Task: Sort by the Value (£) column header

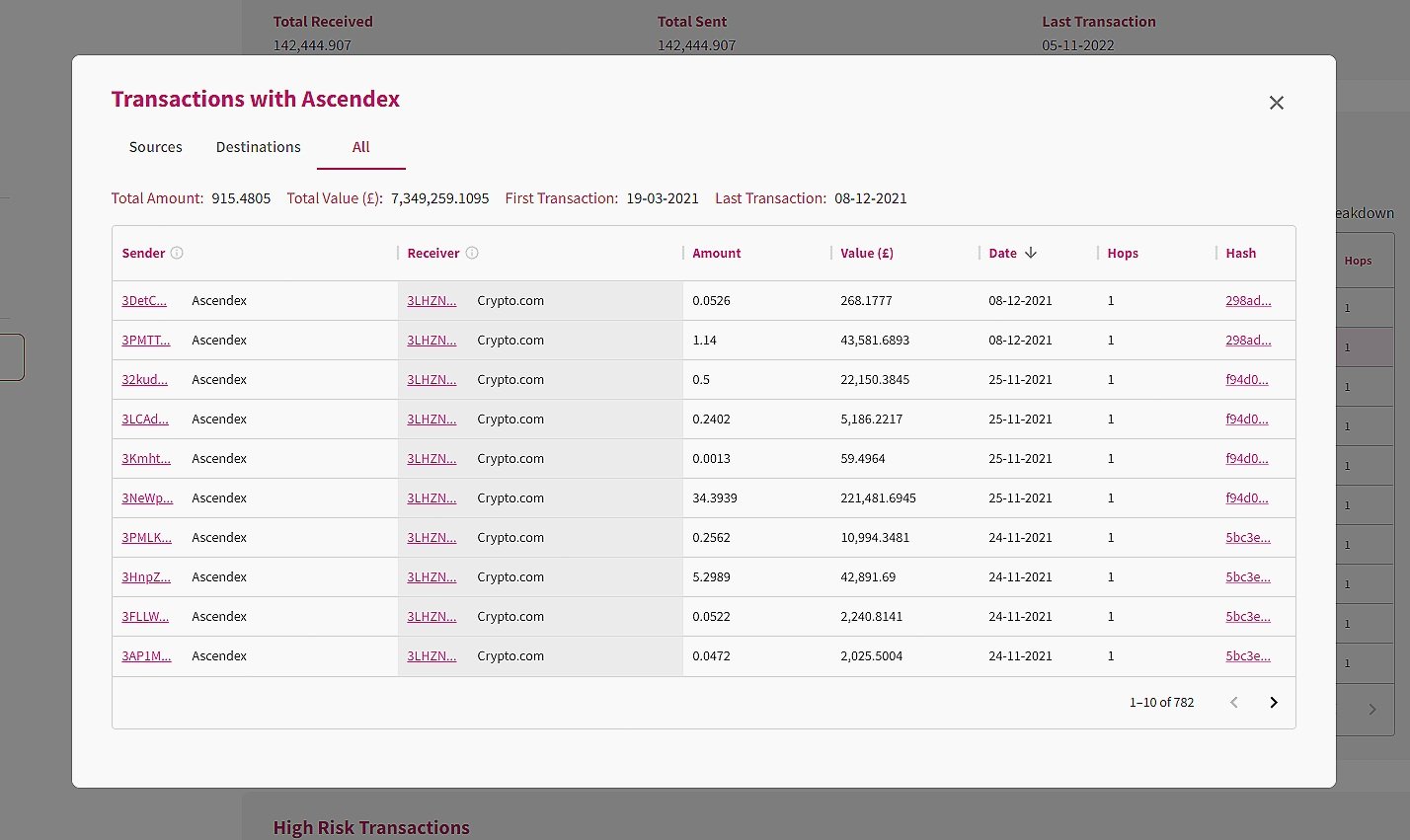Action: (x=867, y=254)
